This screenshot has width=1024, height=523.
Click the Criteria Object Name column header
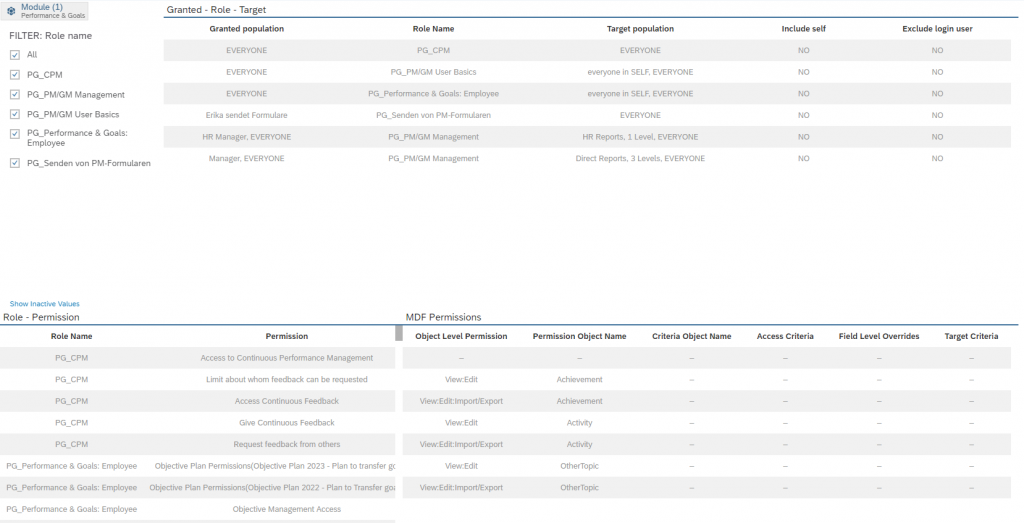(692, 336)
